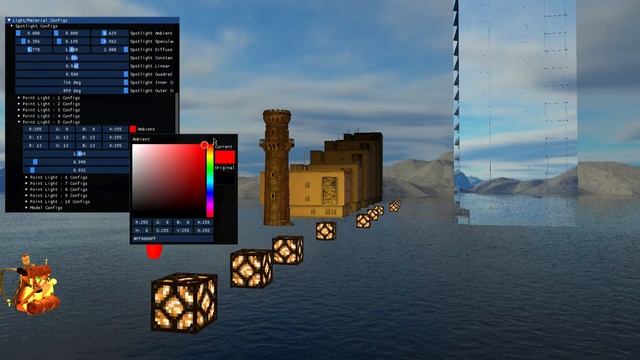
Task: Click Spotlight Specular slider showing 0.356
Action: (x=33, y=41)
